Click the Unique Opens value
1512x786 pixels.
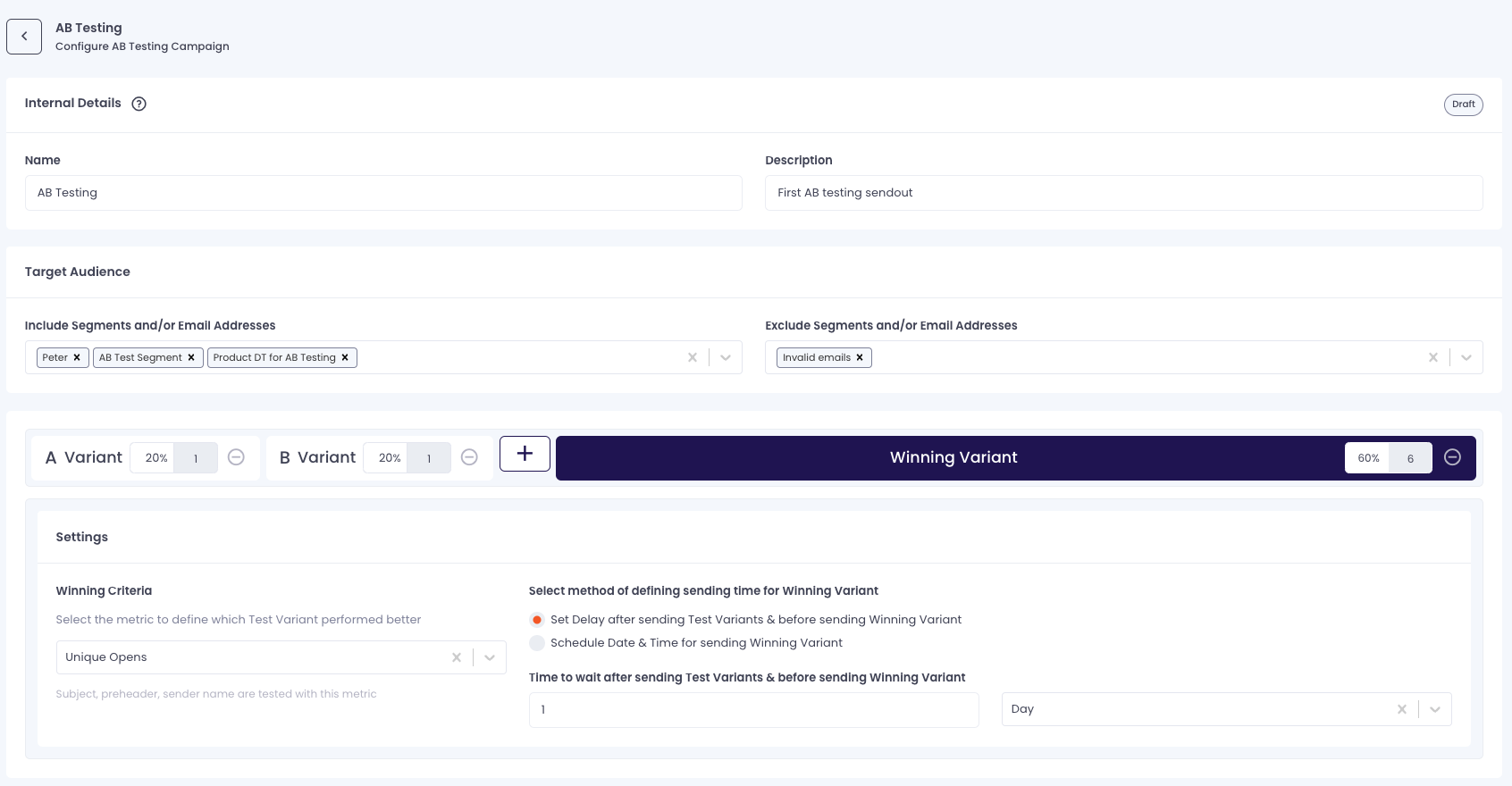(x=106, y=657)
